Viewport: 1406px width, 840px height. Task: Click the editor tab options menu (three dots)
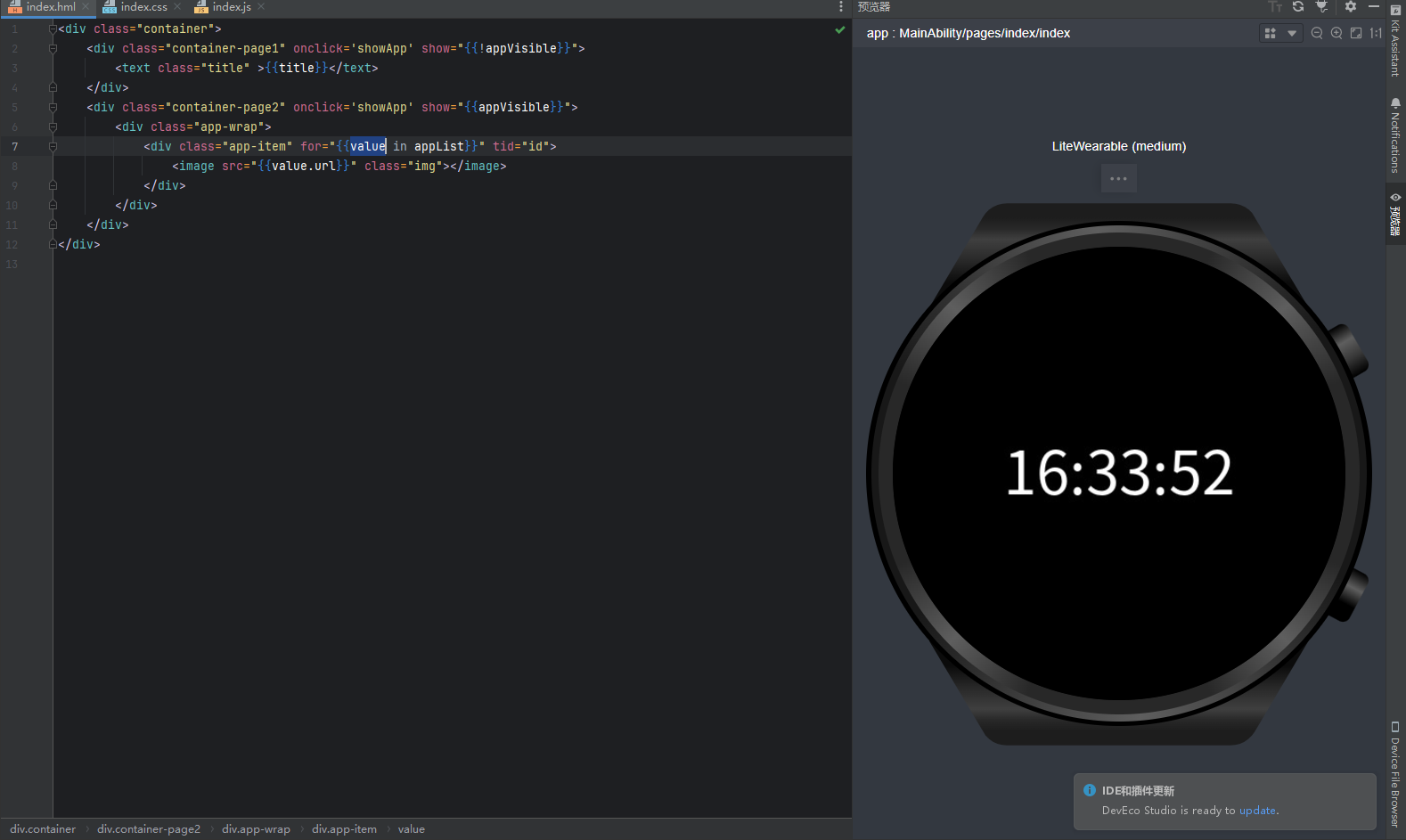840,7
